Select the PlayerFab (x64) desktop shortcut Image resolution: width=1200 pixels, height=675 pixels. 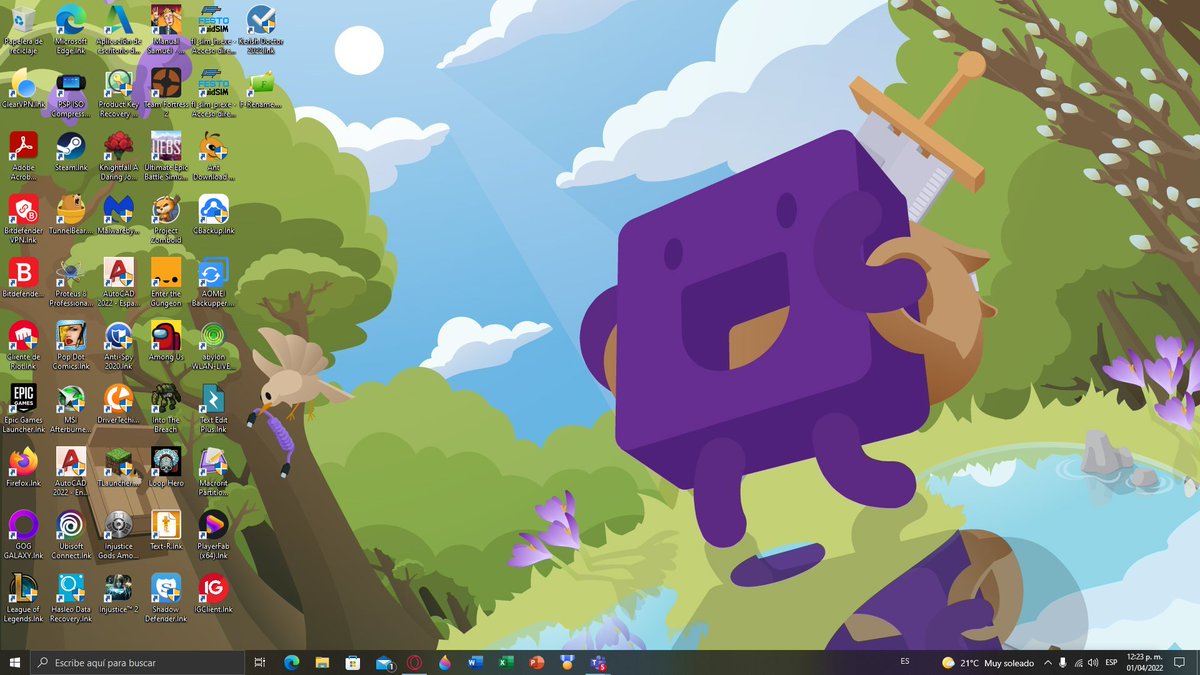(x=213, y=535)
